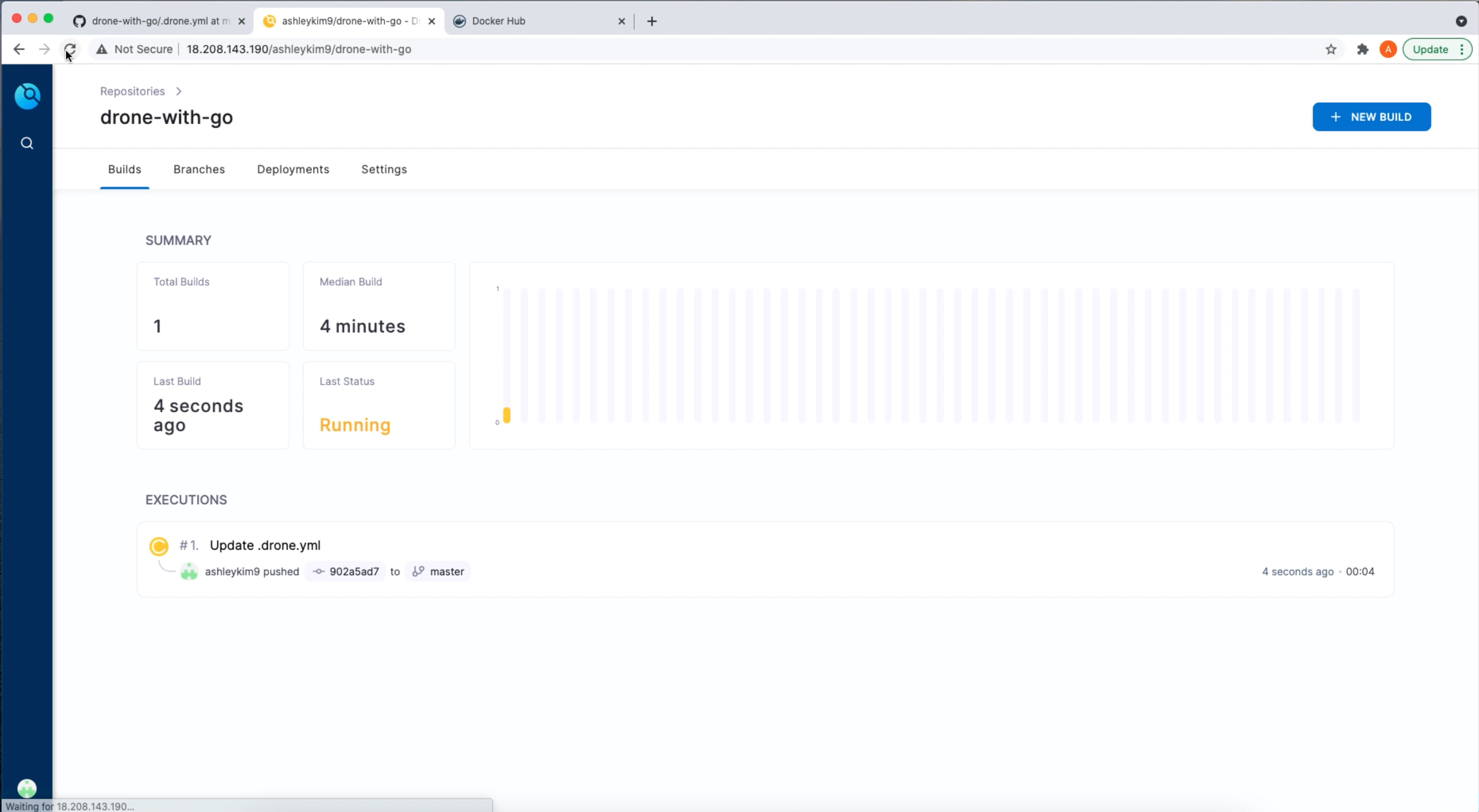The image size is (1479, 812).
Task: Click the '4 seconds ago' last build value
Action: tap(198, 415)
